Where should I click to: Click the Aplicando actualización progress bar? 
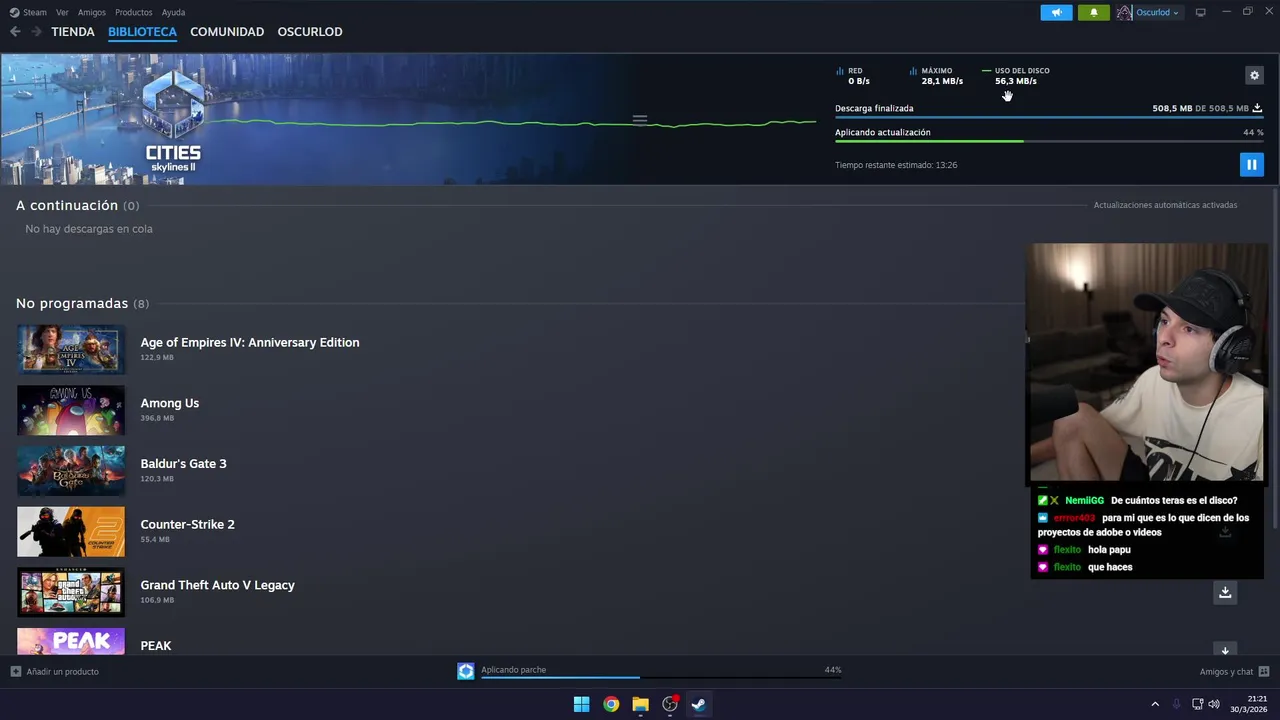[x=1049, y=141]
